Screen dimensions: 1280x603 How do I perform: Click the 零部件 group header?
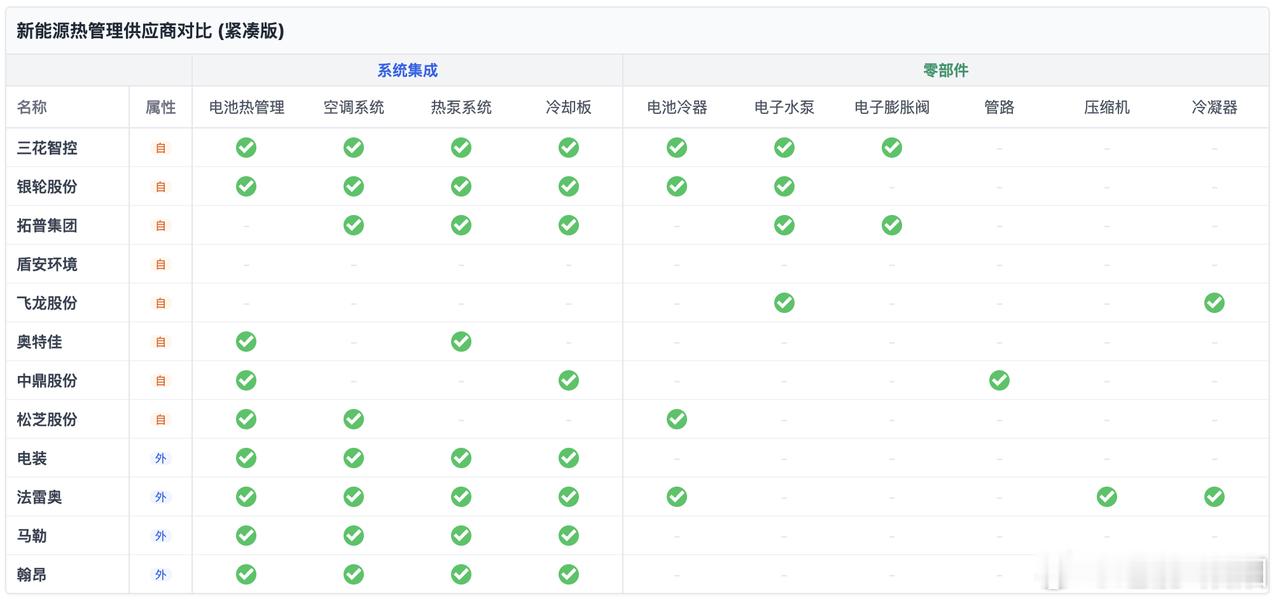click(x=946, y=71)
